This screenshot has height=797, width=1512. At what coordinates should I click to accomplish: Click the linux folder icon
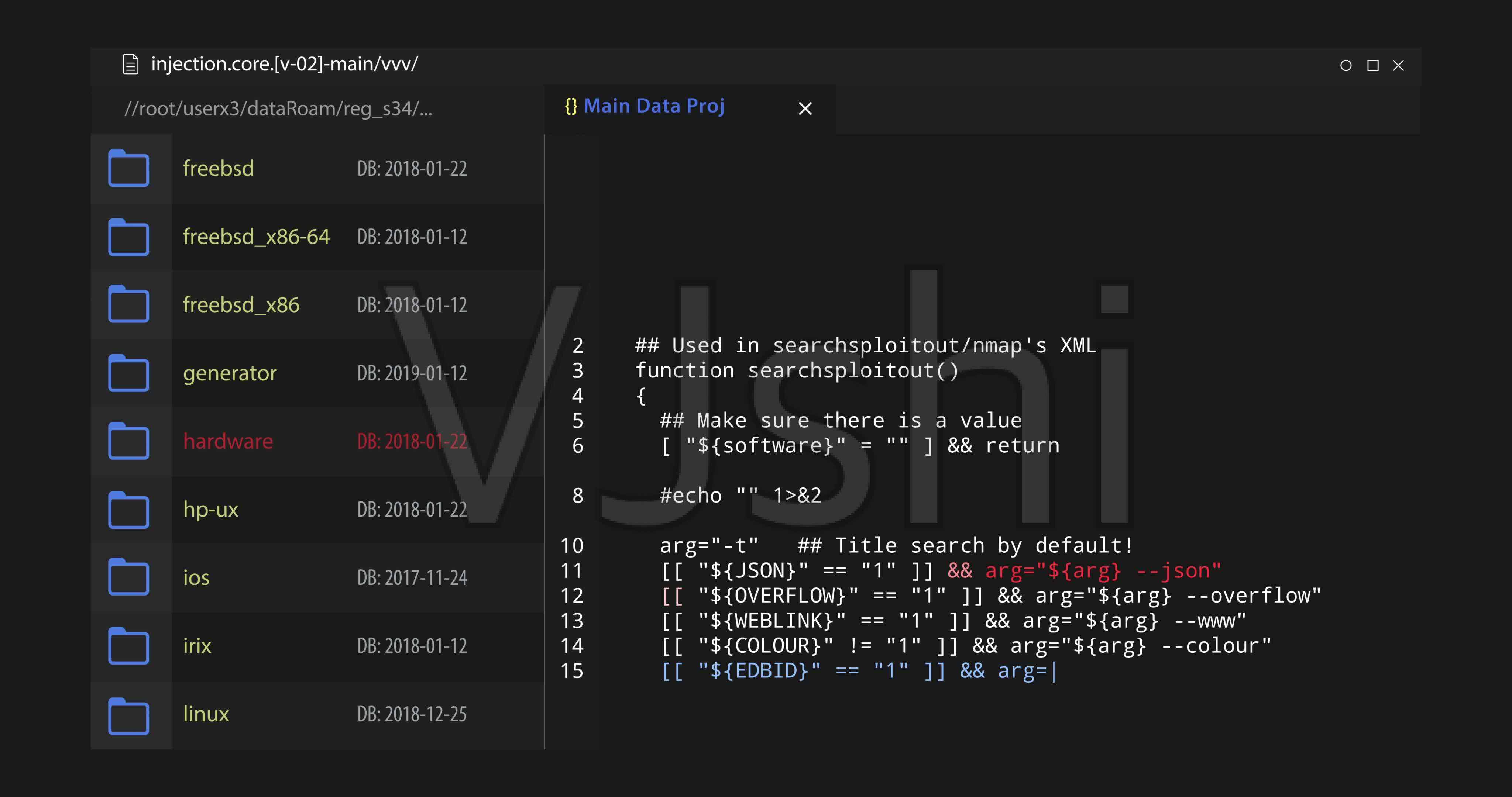pyautogui.click(x=128, y=716)
